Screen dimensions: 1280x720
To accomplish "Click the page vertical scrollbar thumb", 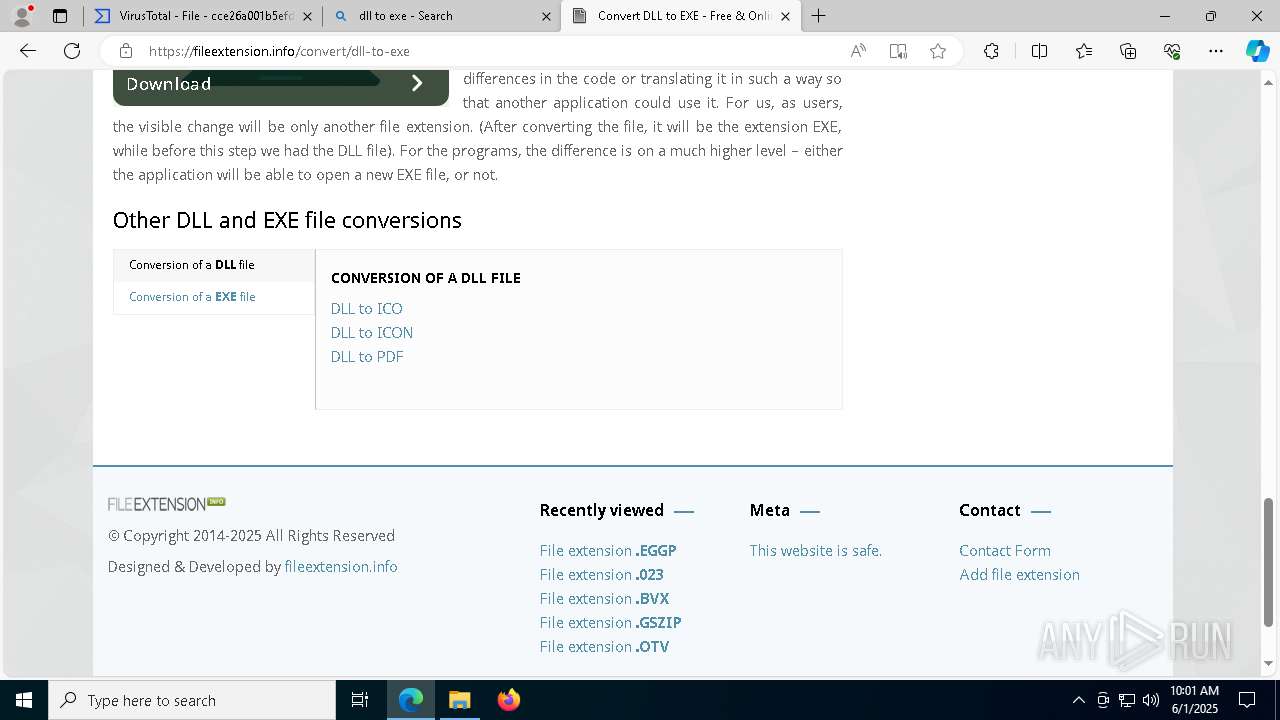I will [x=1269, y=562].
